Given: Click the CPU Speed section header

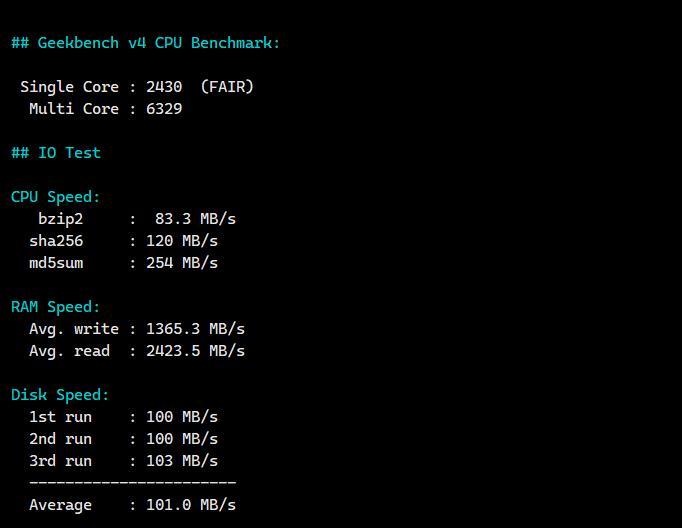Looking at the screenshot, I should [x=56, y=197].
